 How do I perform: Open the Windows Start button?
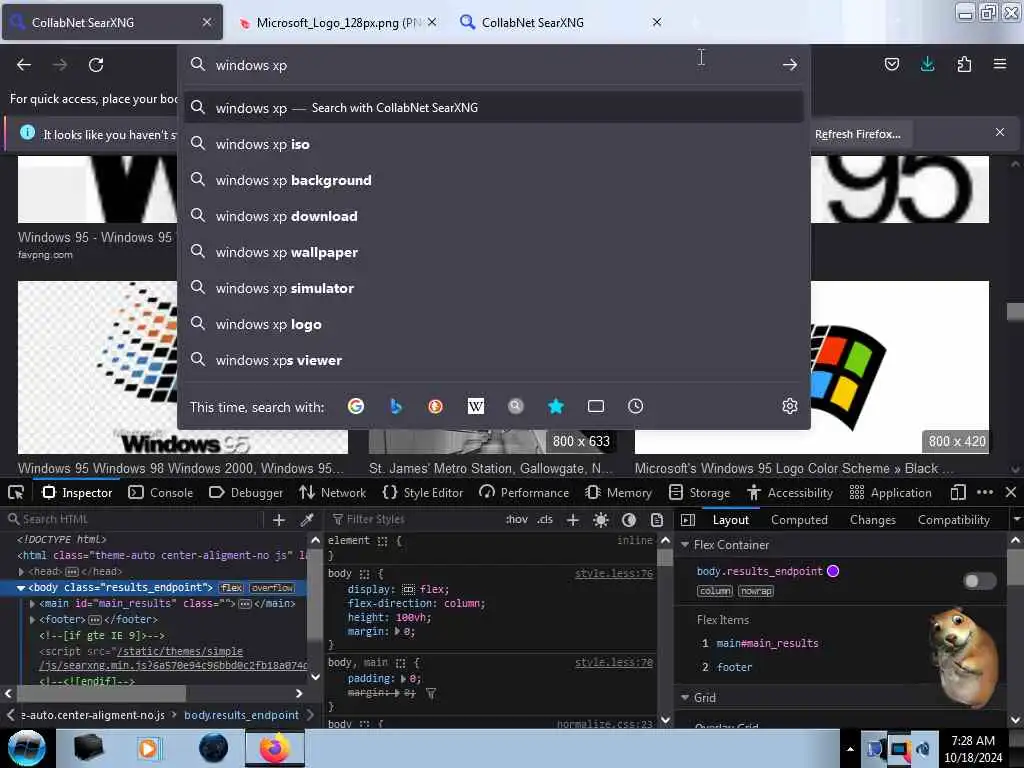click(x=27, y=748)
